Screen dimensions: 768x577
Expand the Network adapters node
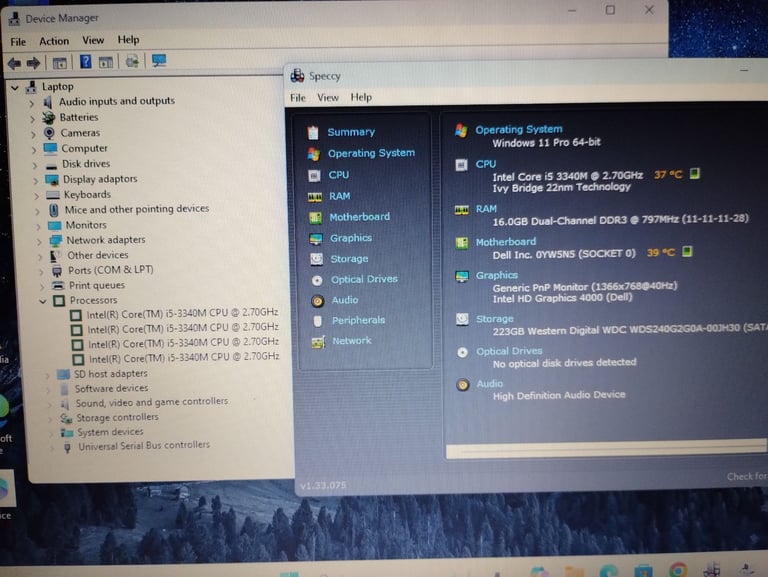tap(39, 241)
